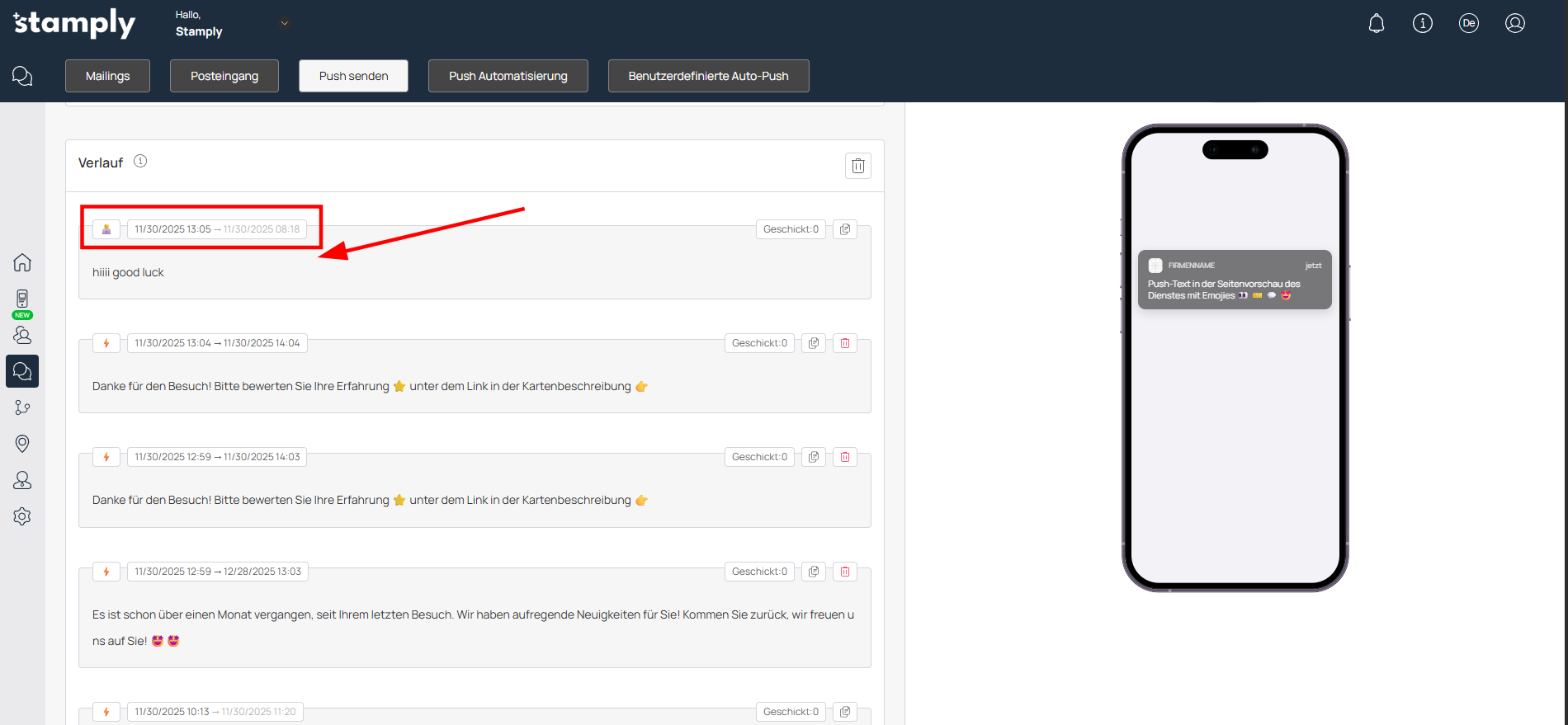Open Benutzerdefinierte Auto-Push
This screenshot has height=725, width=1568.
708,76
